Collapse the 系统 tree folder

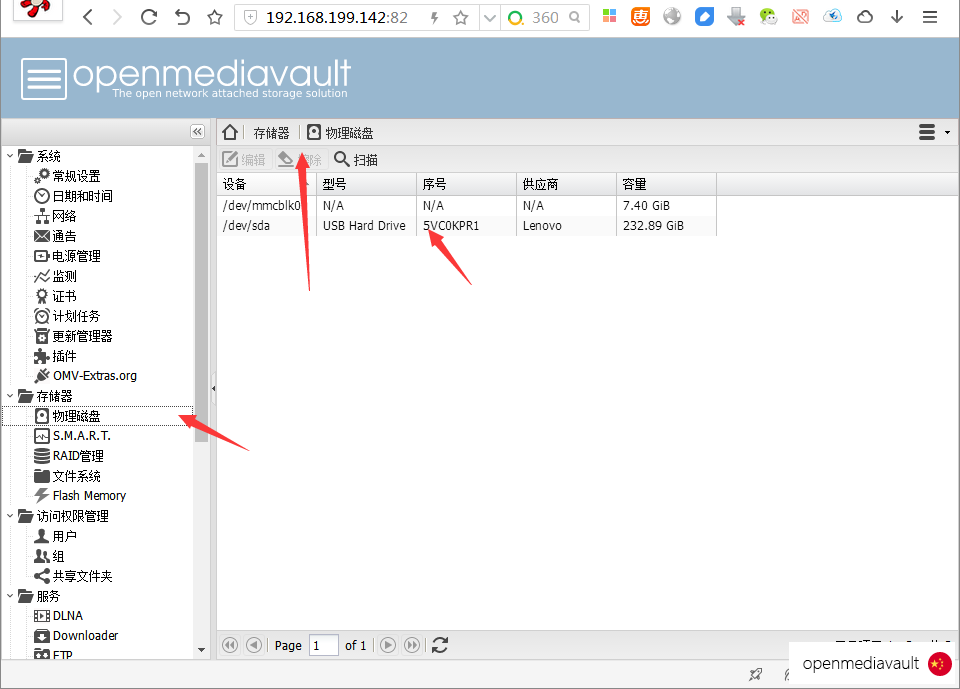tap(10, 156)
